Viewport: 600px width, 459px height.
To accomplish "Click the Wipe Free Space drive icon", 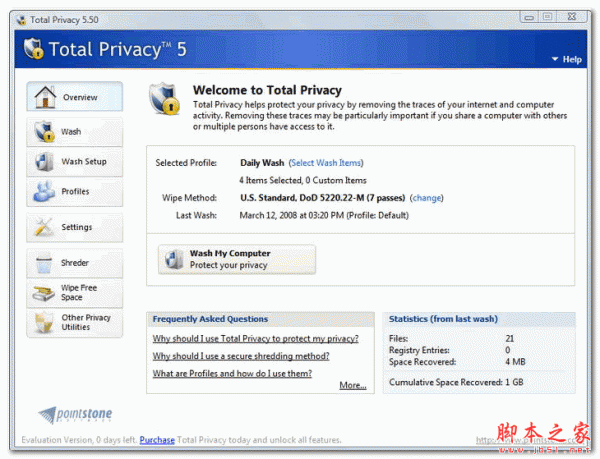I will (43, 293).
